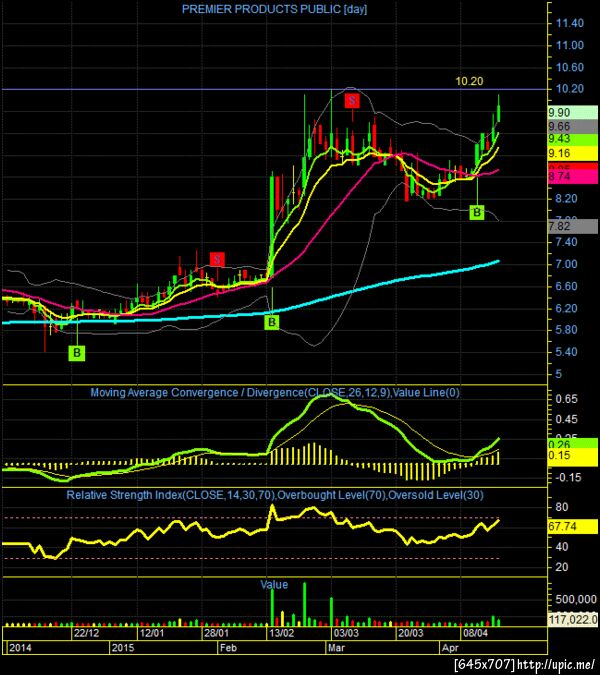Viewport: 600px width, 675px height.
Task: Click the gray 7.82 lower band value tag
Action: [572, 226]
